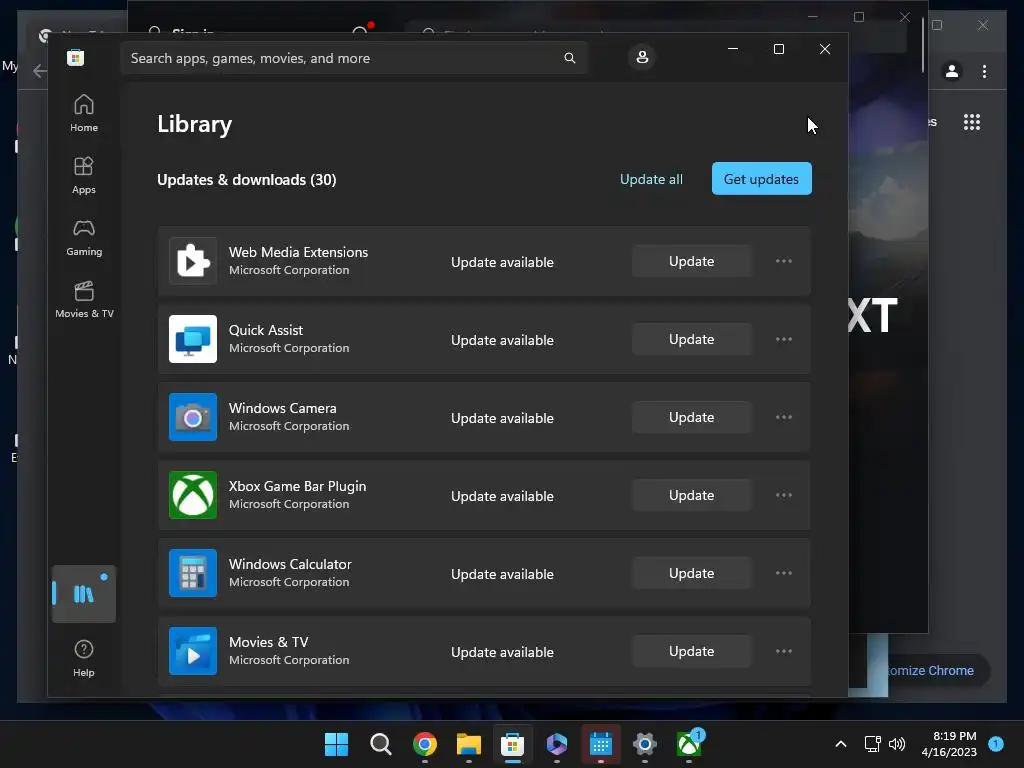Open the volume control in the tray
The image size is (1024, 768).
[897, 744]
